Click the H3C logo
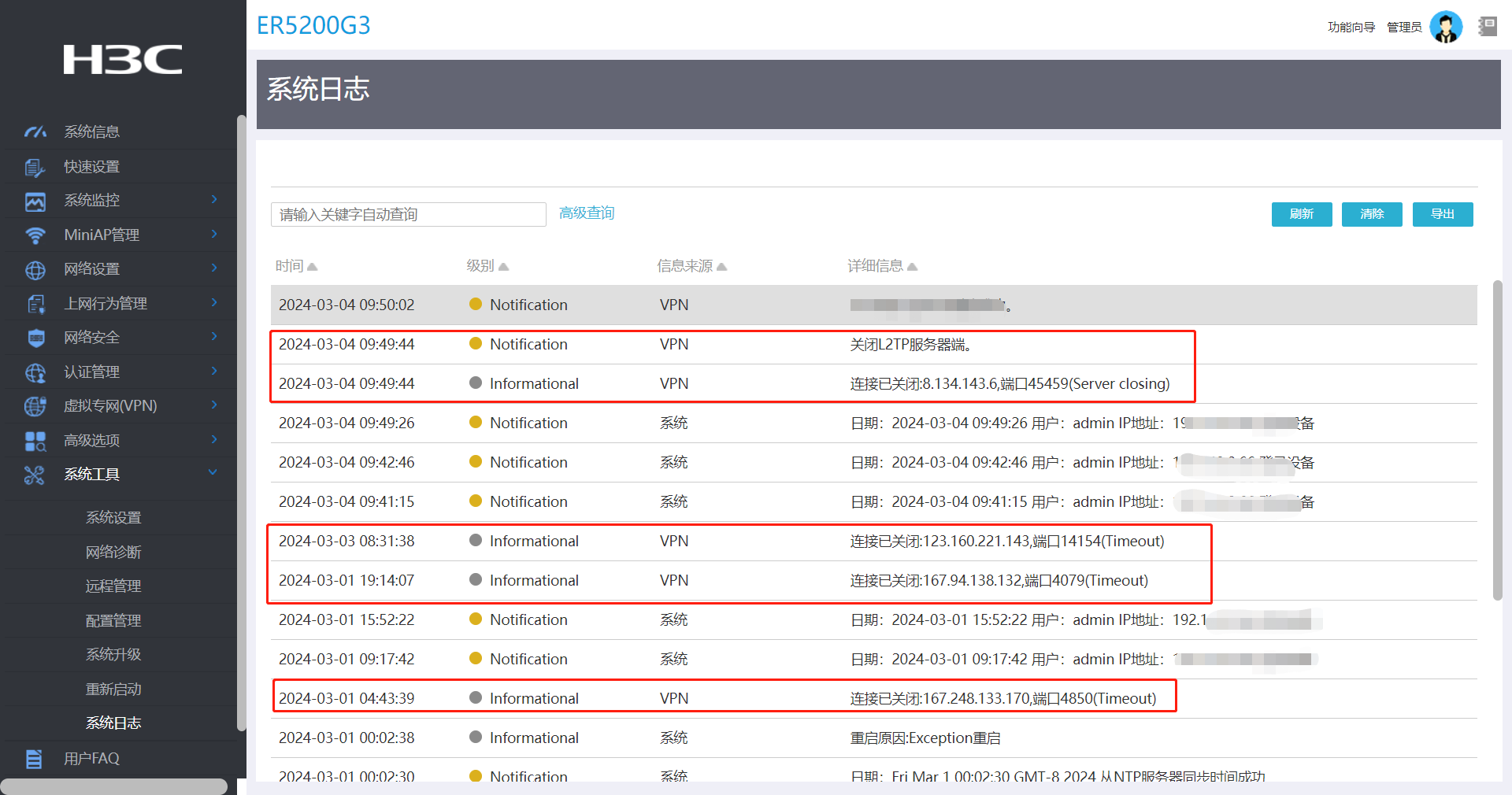 [x=123, y=60]
